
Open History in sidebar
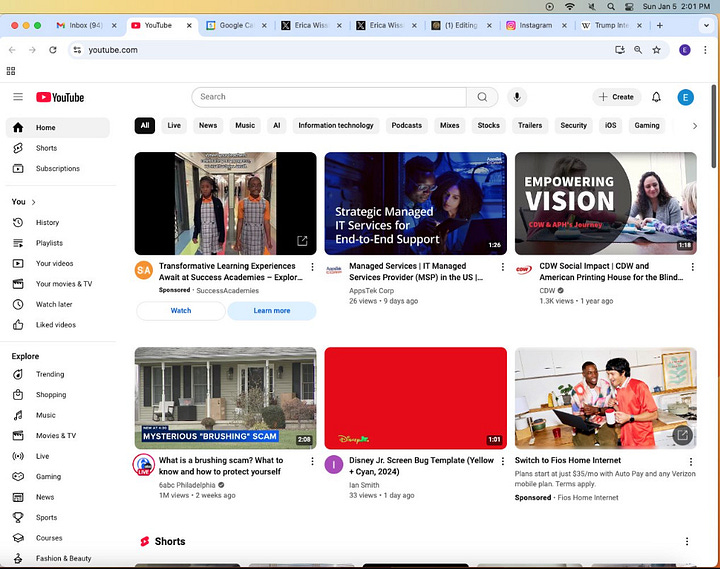[x=57, y=222]
